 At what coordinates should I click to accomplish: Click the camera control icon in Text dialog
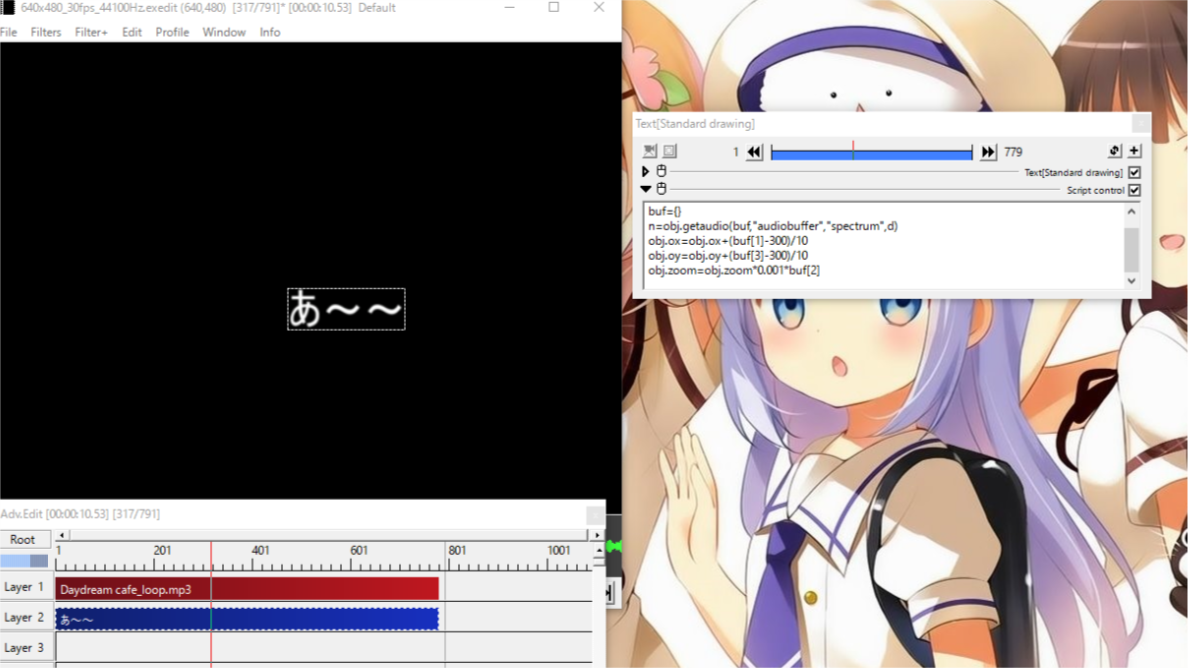[x=650, y=151]
